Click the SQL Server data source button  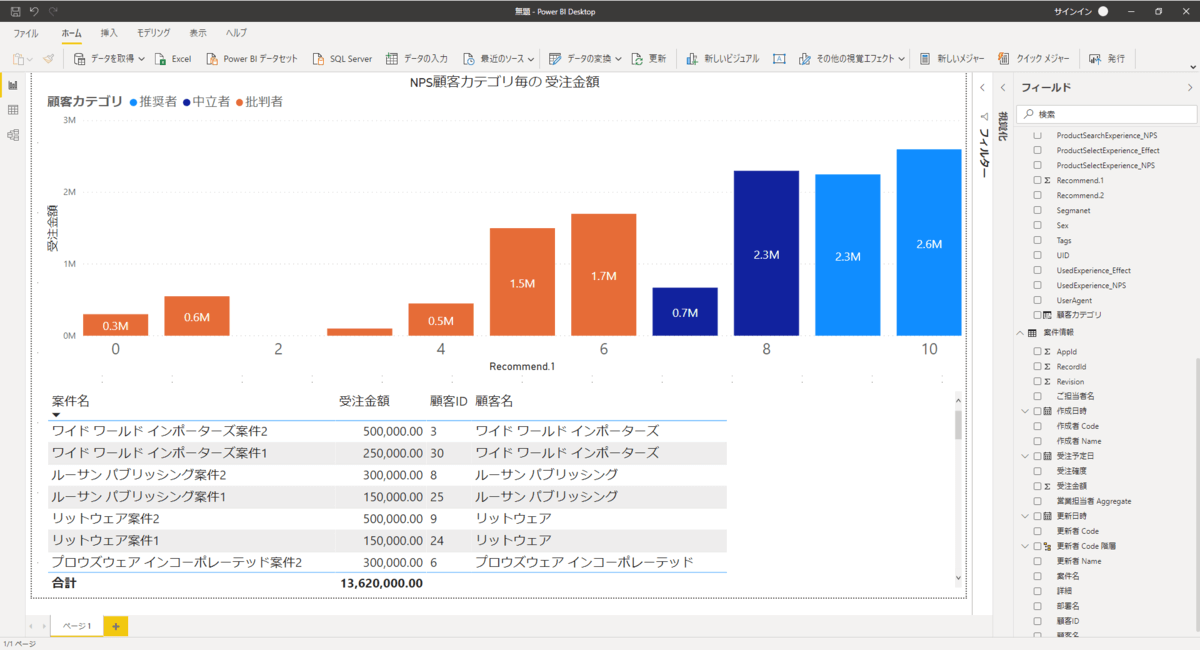(342, 59)
